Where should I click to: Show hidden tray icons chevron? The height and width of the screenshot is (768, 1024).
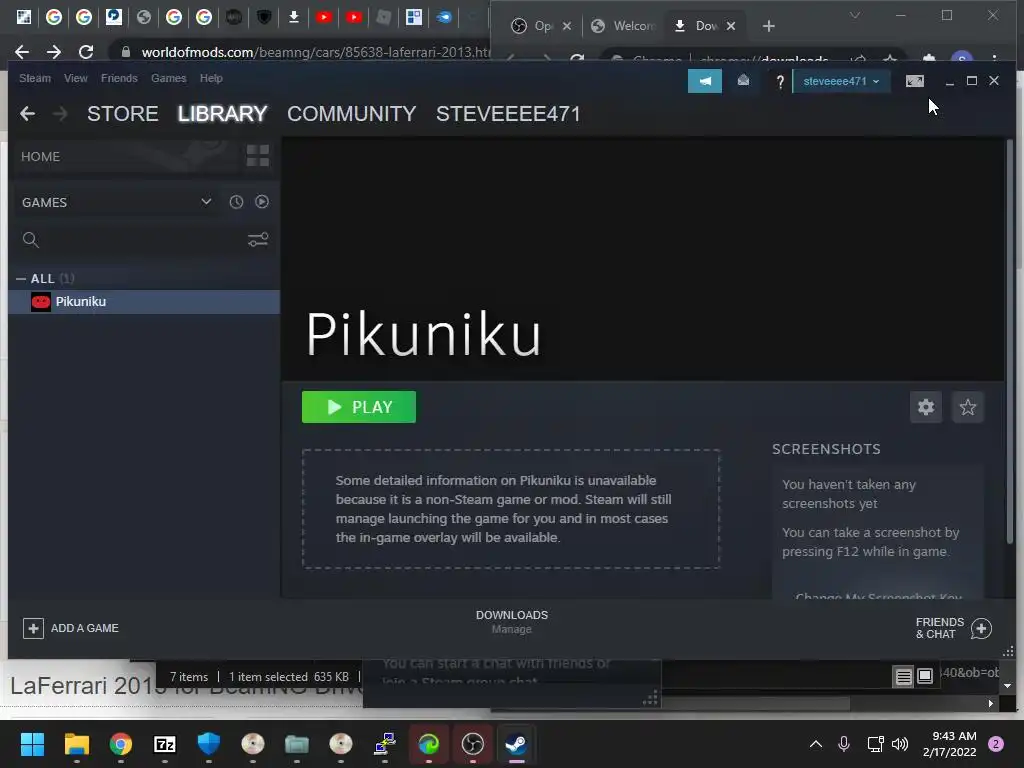click(x=816, y=744)
